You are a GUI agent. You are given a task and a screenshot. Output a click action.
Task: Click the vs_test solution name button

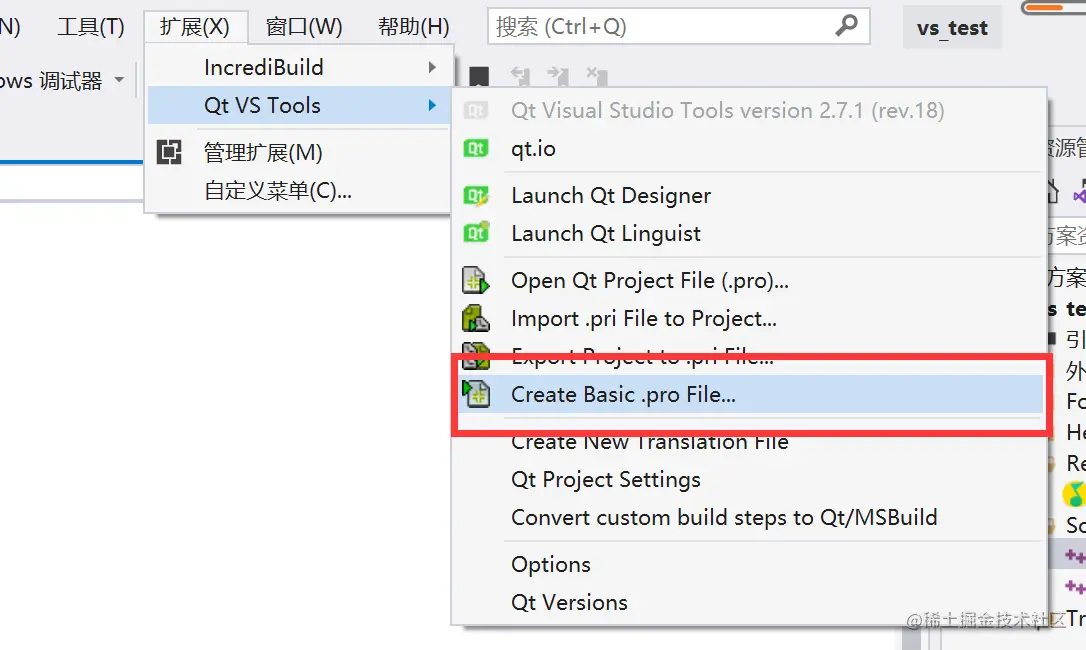point(952,28)
